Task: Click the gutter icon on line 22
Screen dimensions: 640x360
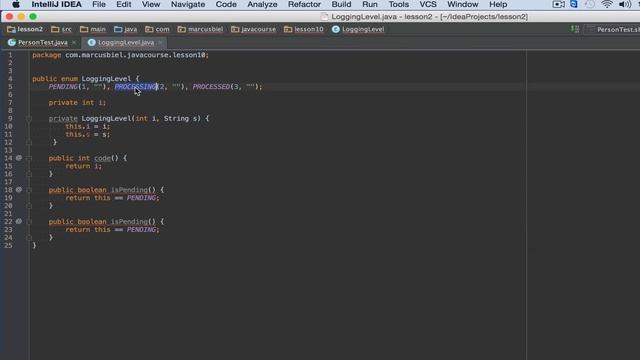Action: coord(19,221)
